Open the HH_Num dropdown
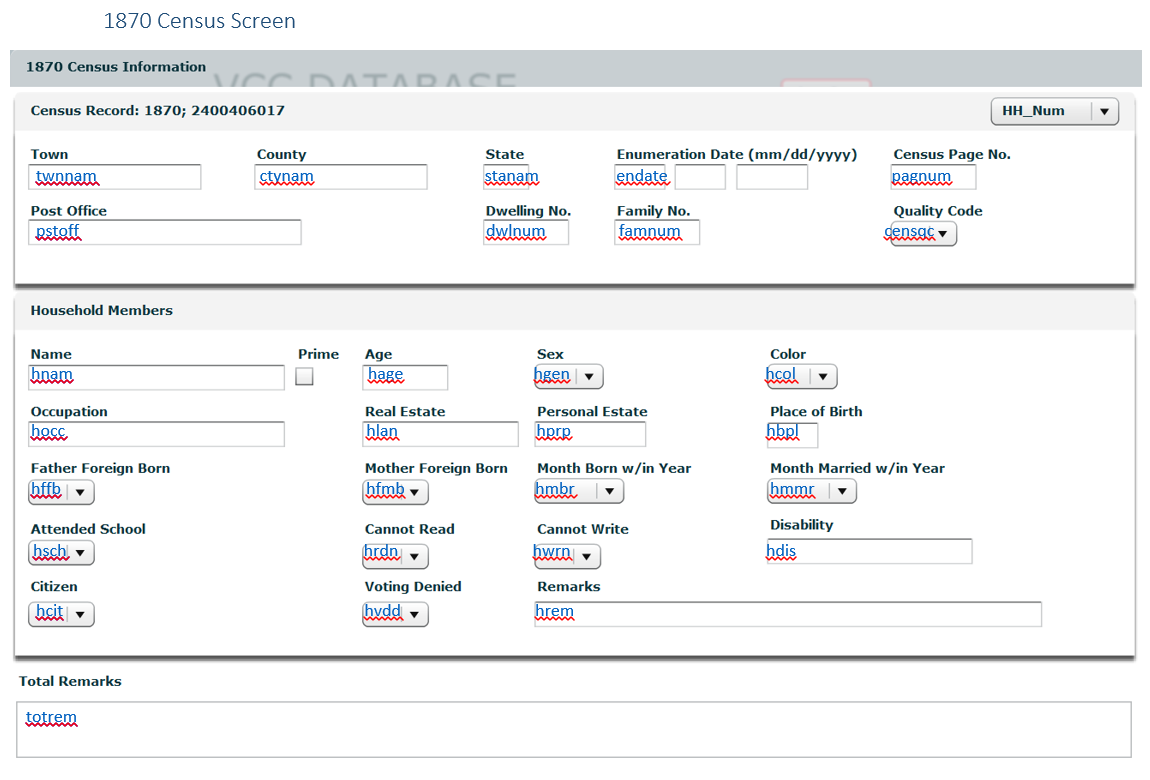1150x780 pixels. (1054, 112)
